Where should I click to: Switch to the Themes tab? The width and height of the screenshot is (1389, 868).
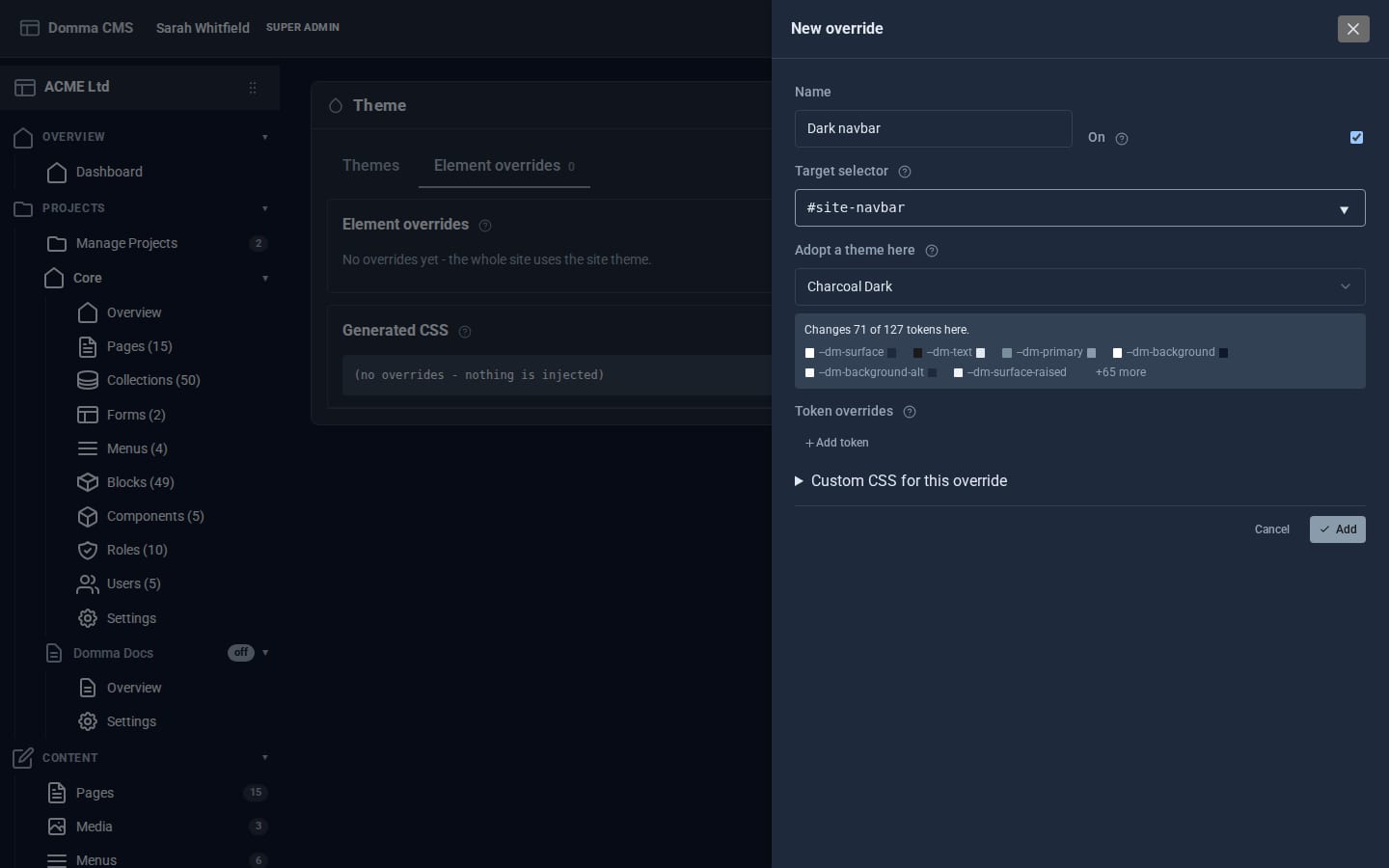[x=370, y=166]
